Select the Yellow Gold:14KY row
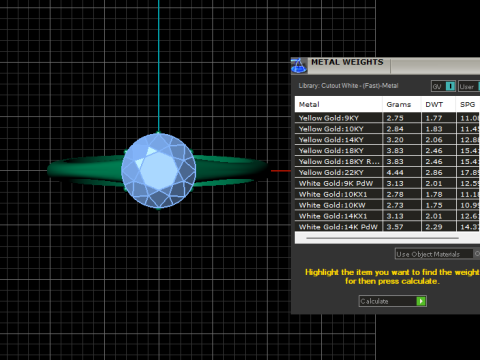This screenshot has height=360, width=480. point(387,140)
